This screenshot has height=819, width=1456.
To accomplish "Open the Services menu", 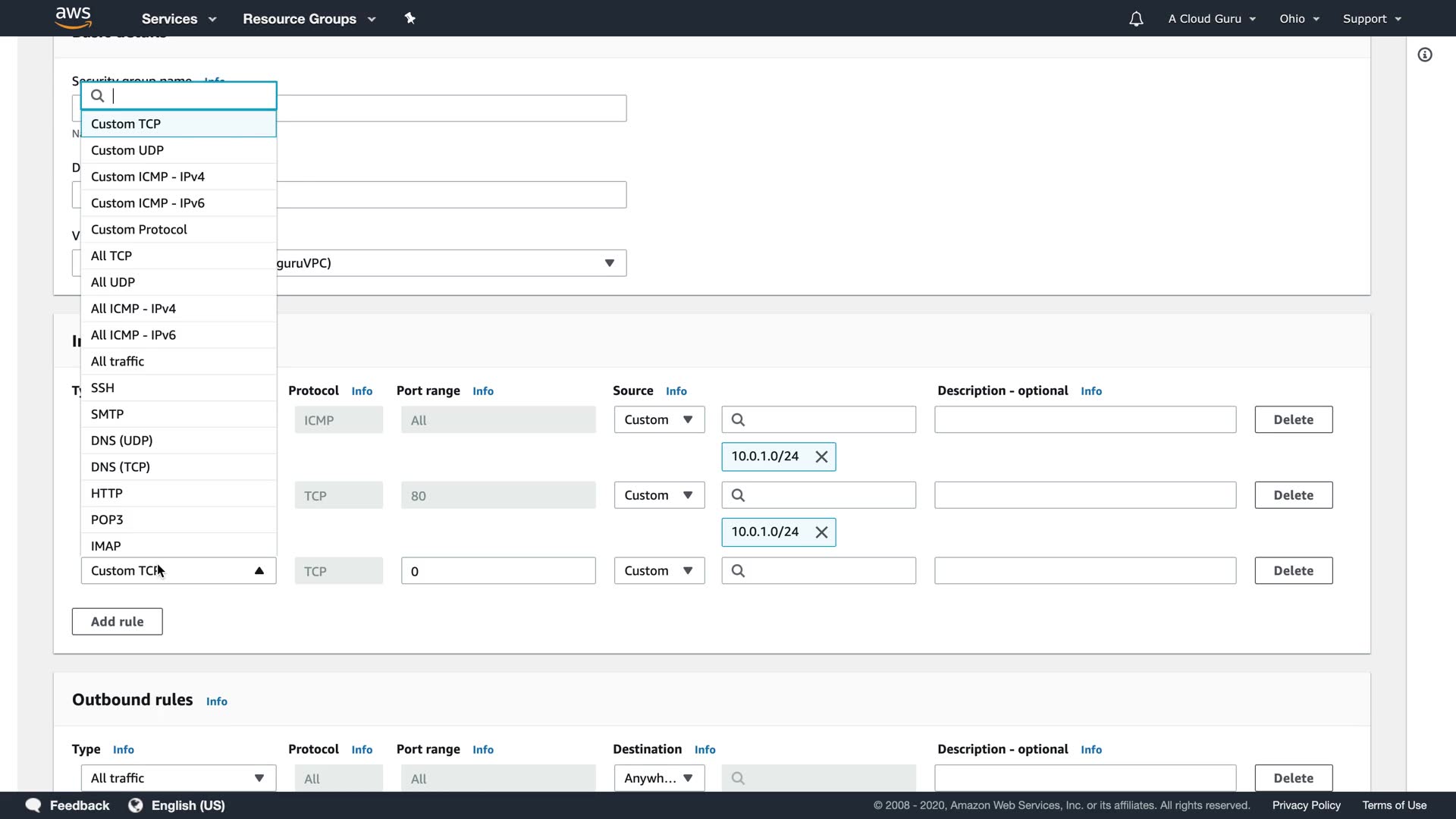I will coord(179,19).
